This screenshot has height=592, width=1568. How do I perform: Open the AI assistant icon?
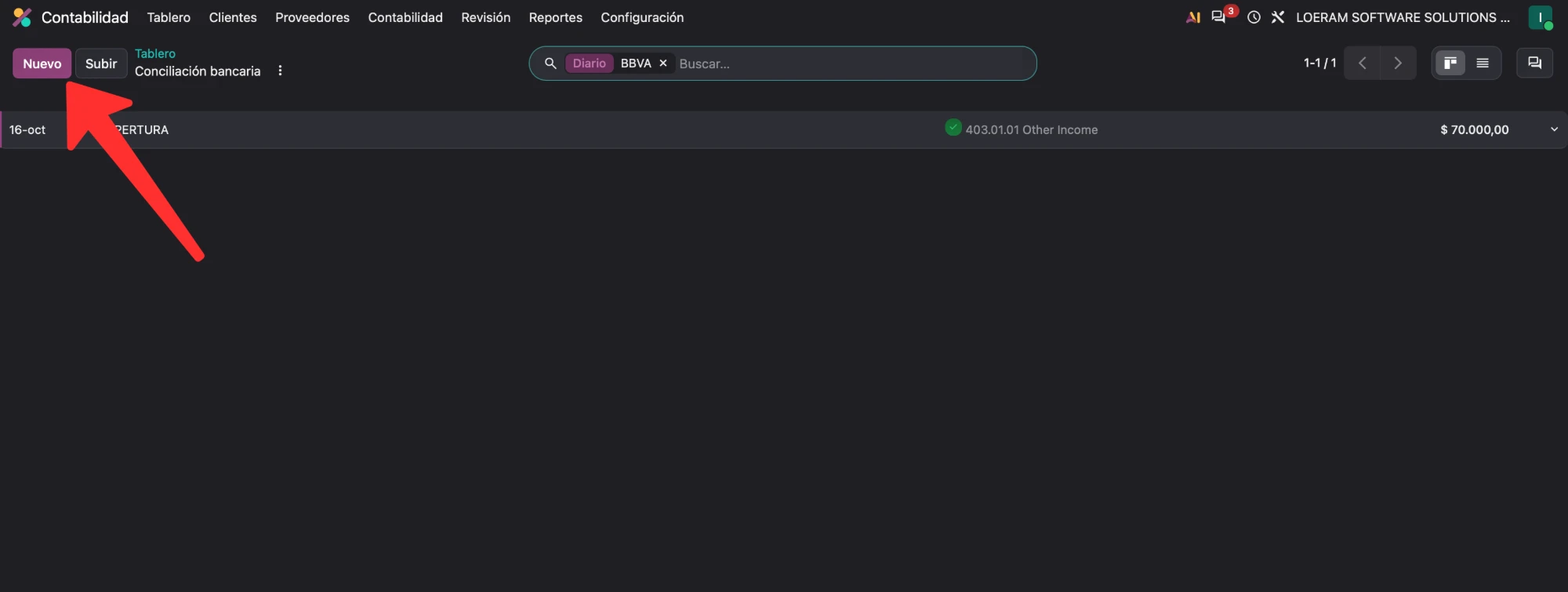[1193, 17]
